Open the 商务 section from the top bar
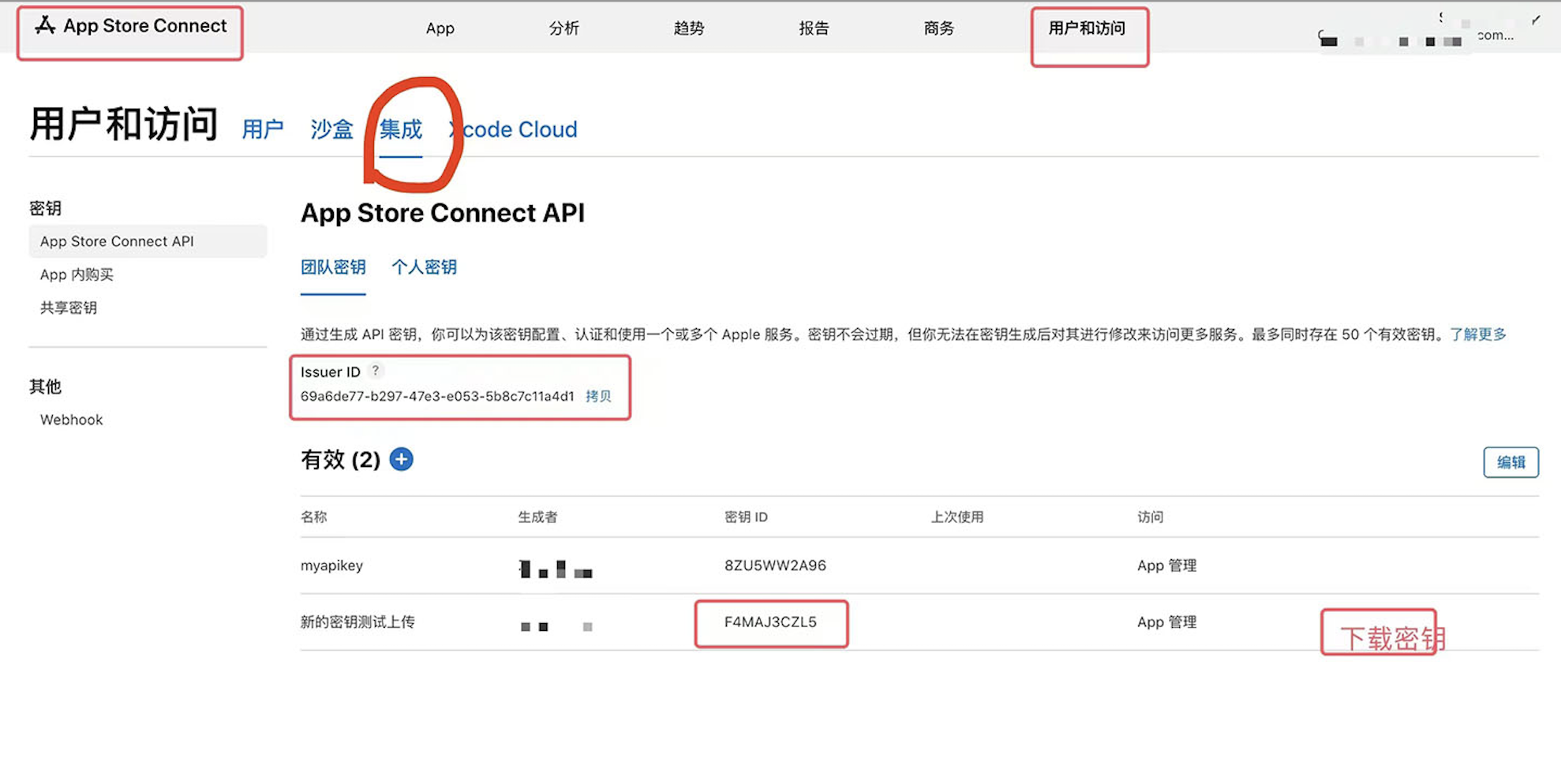This screenshot has height=784, width=1561. [938, 28]
